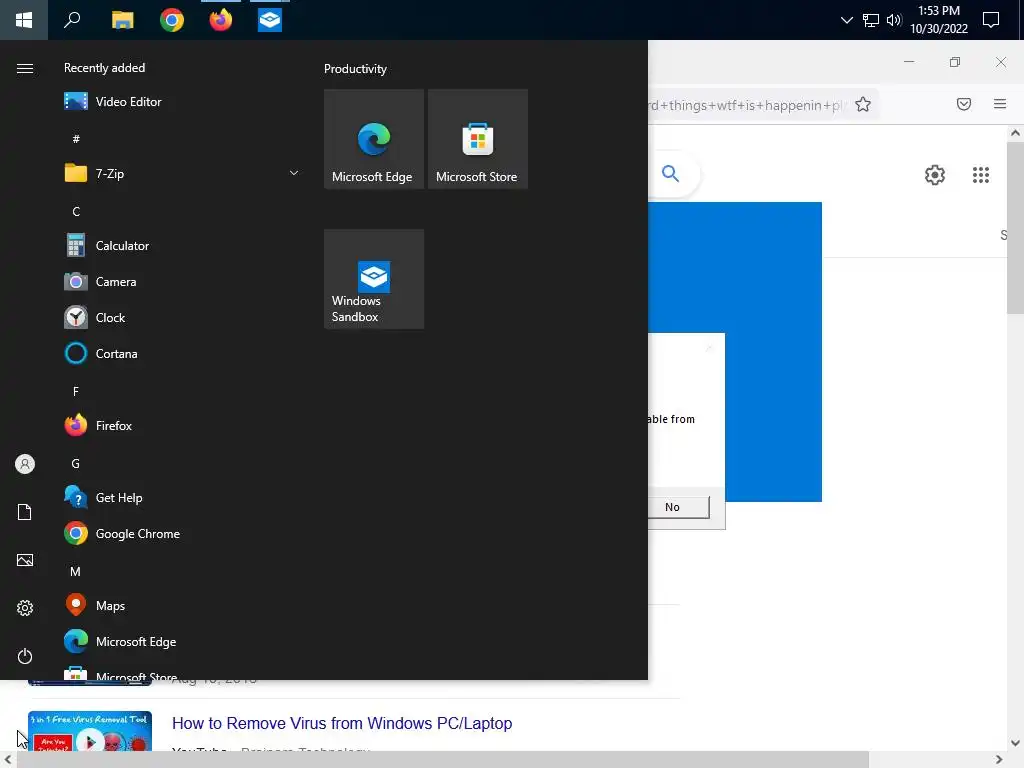1024x768 pixels.
Task: Click the vertical scrollbar down arrow
Action: click(1015, 743)
